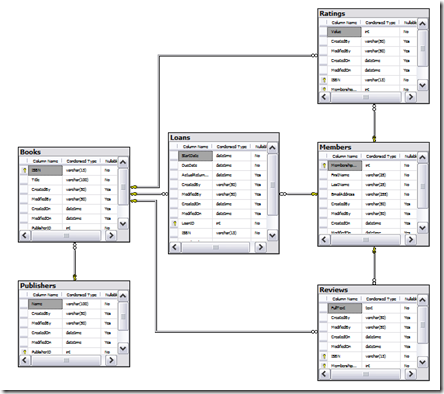Click scroll-up arrow in Members table
This screenshot has height=394, width=444.
(422, 157)
